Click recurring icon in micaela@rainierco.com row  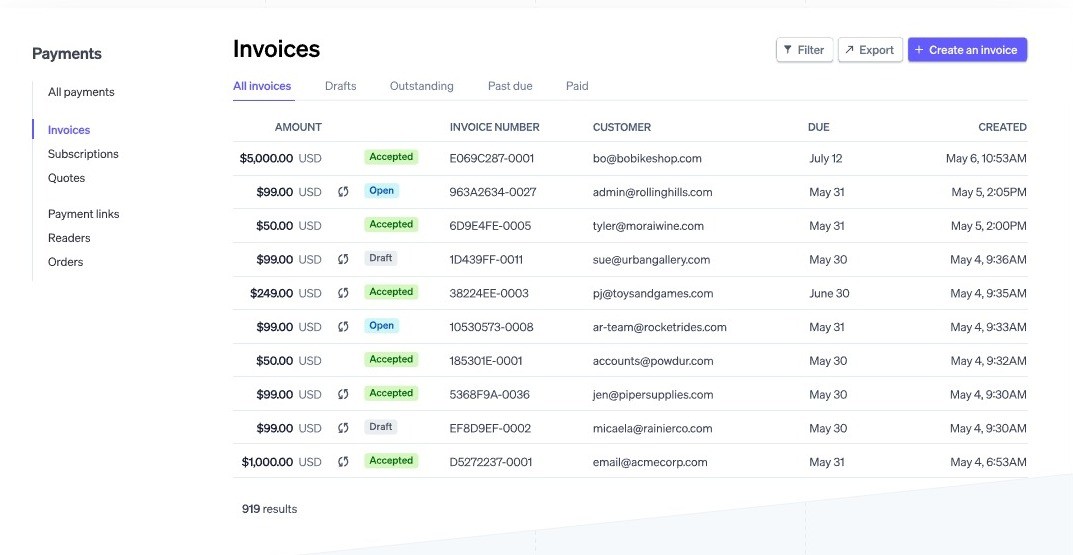tap(344, 428)
